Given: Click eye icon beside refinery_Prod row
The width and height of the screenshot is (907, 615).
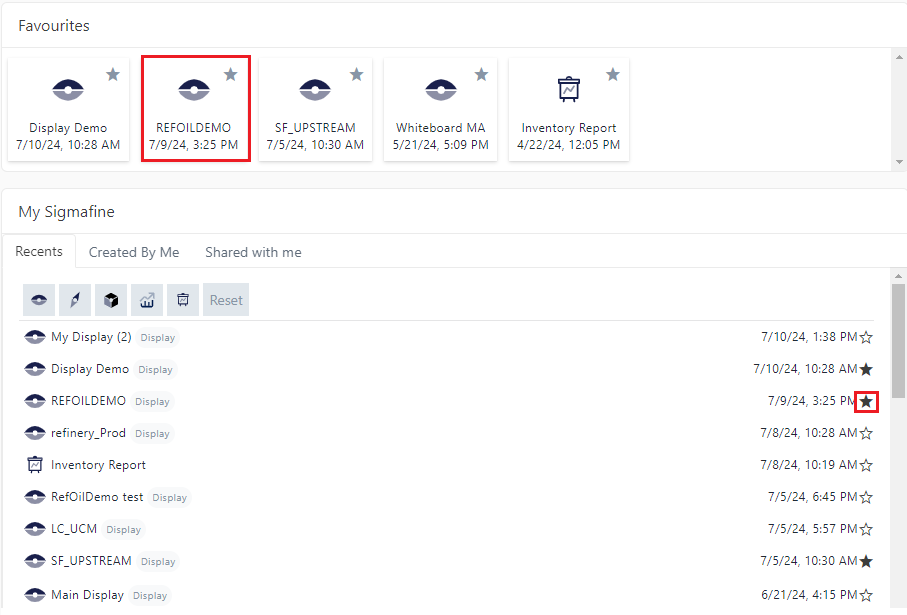Looking at the screenshot, I should (35, 433).
